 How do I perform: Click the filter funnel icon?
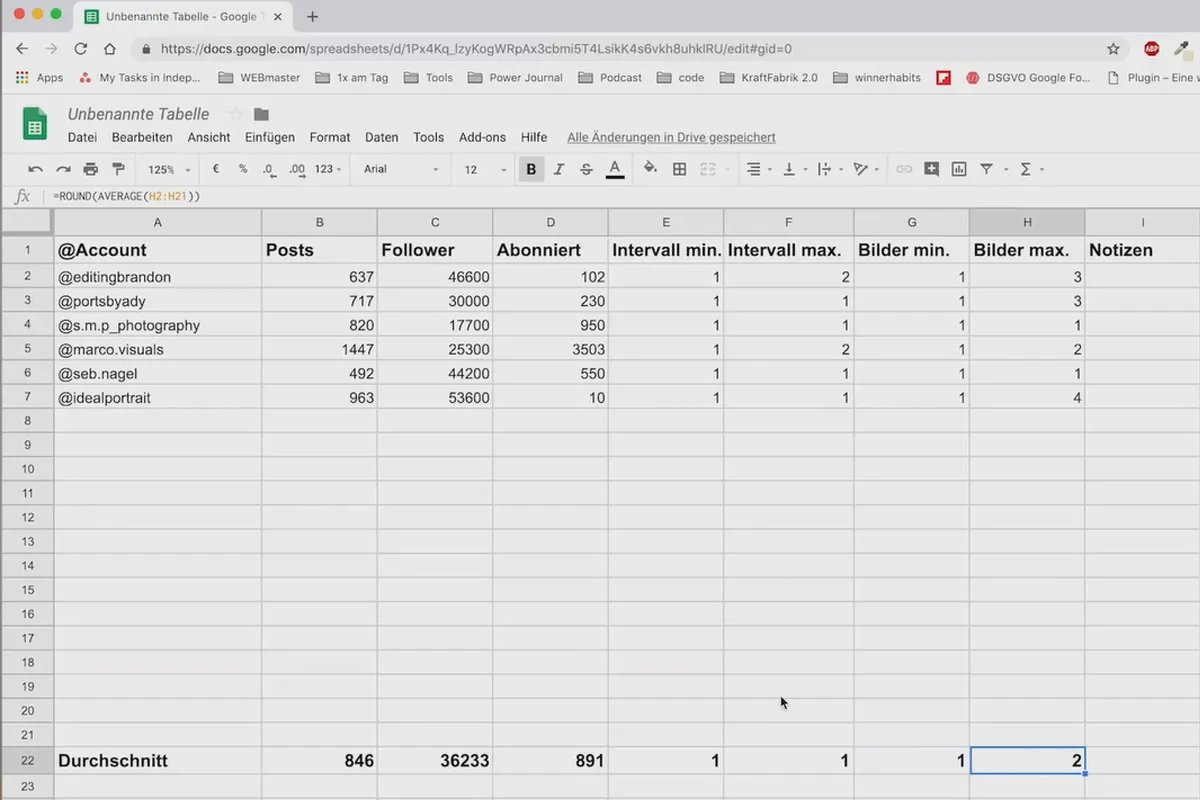(x=986, y=169)
